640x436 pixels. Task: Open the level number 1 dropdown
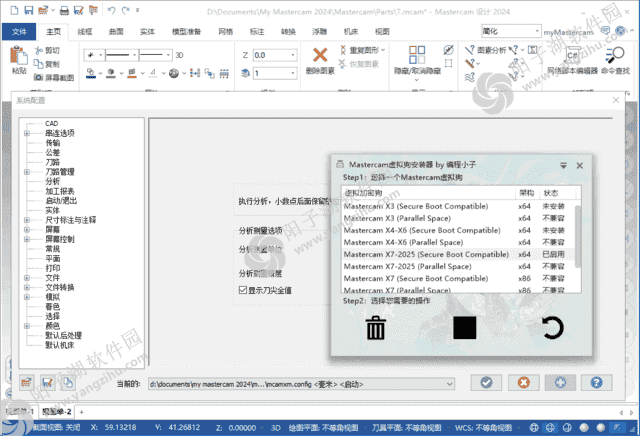coord(293,73)
